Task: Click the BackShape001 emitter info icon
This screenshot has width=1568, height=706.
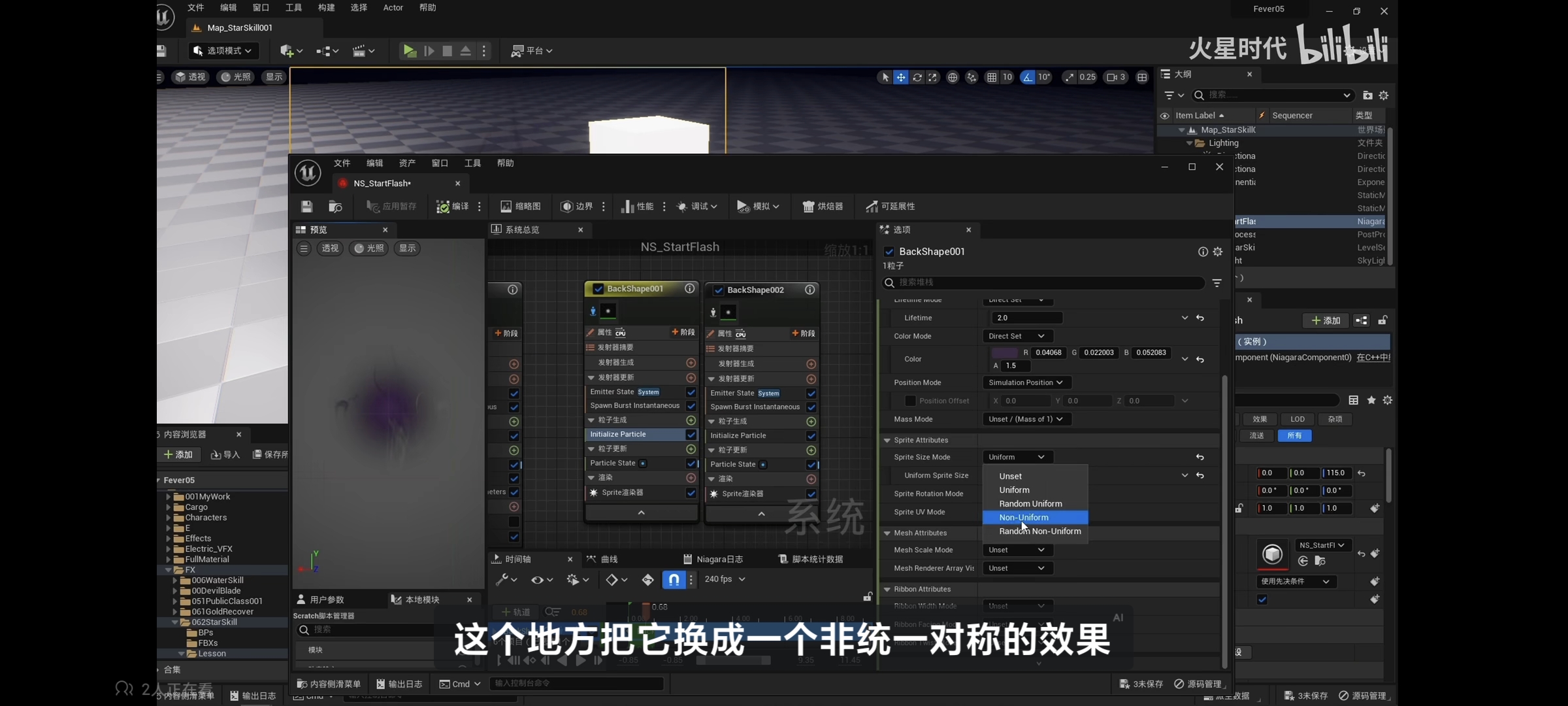Action: 689,288
